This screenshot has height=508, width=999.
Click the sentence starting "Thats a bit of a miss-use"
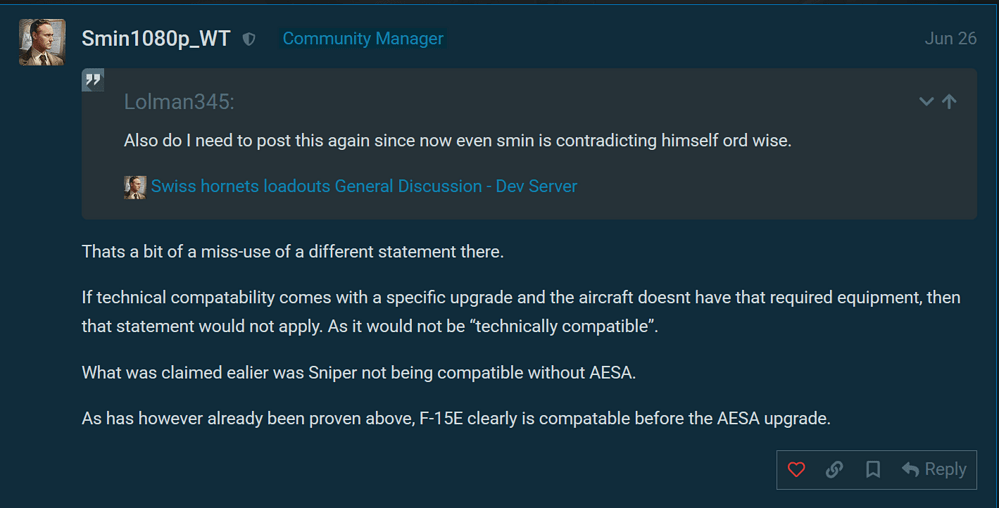(x=292, y=251)
